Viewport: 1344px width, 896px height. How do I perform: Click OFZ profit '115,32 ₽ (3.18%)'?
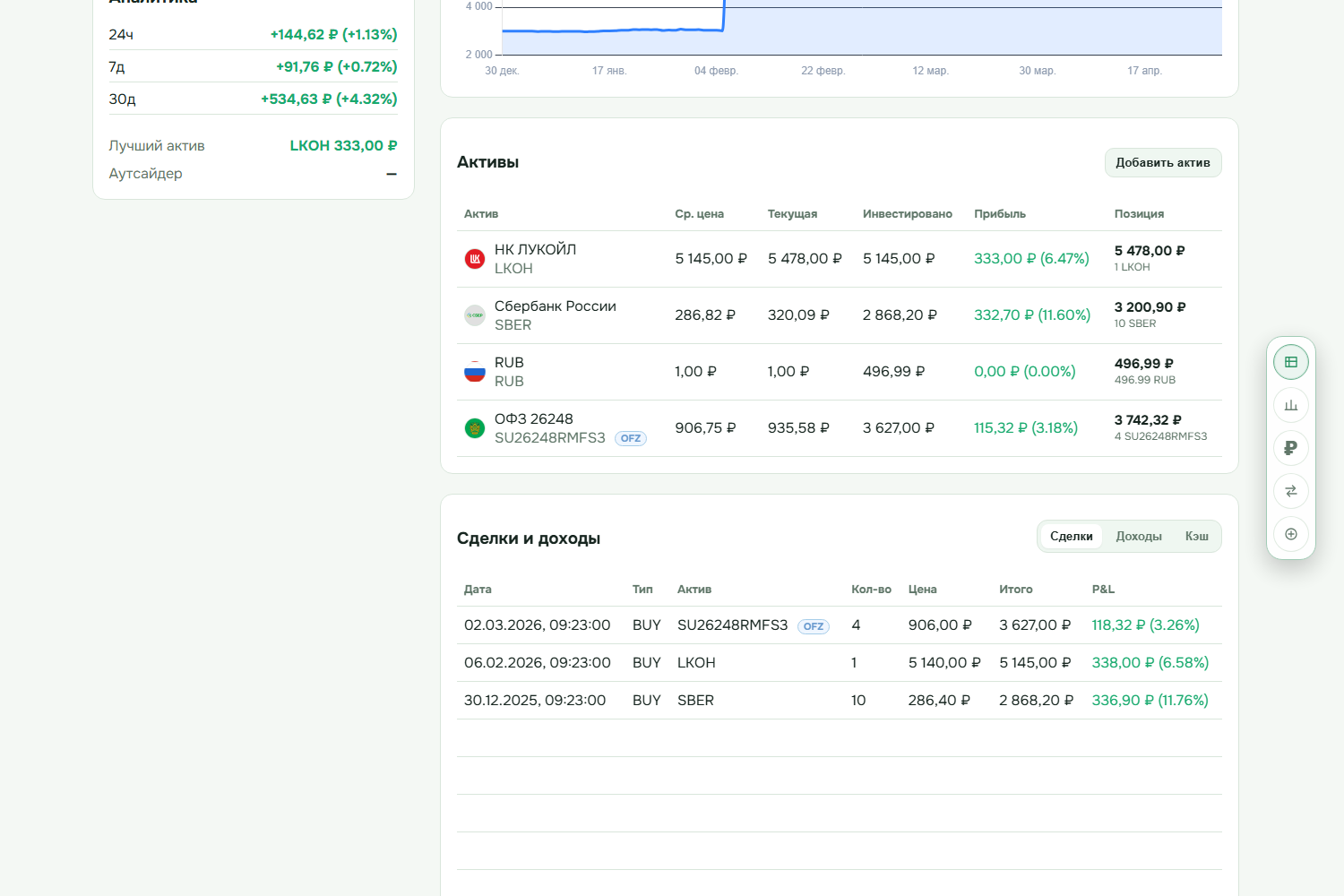click(1026, 427)
